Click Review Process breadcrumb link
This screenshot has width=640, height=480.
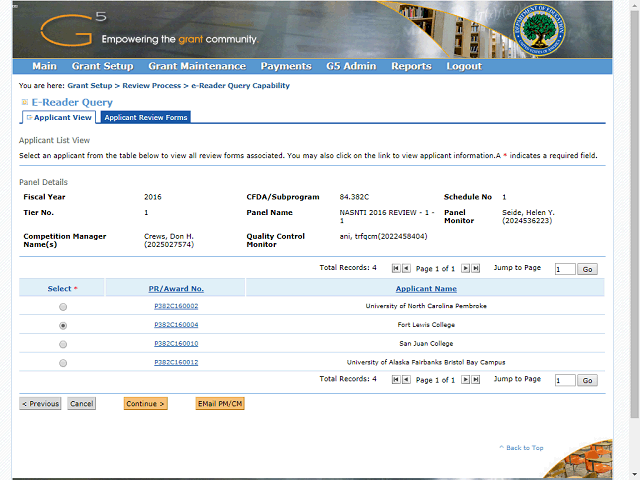(x=151, y=86)
